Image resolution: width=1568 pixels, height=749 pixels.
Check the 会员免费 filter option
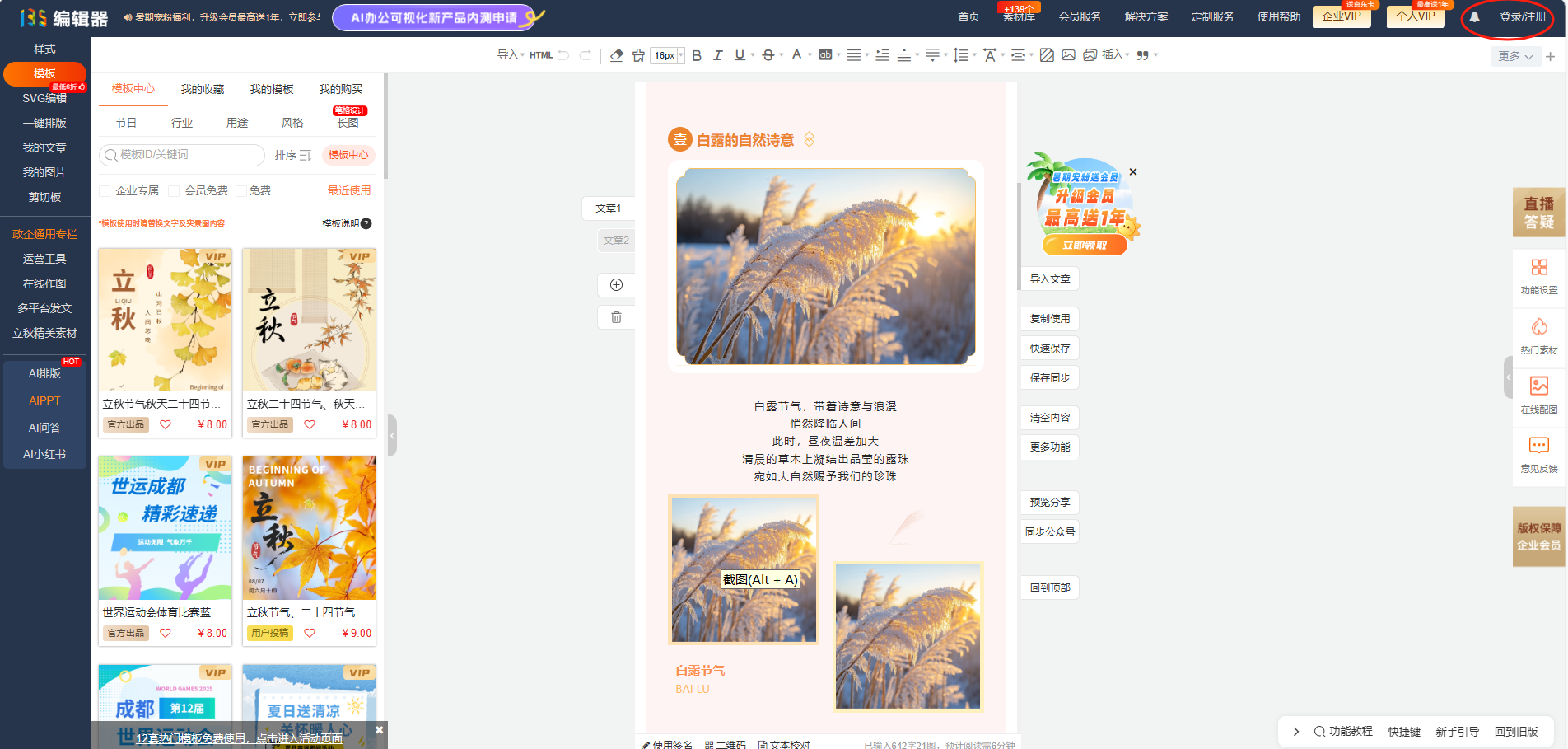point(174,190)
